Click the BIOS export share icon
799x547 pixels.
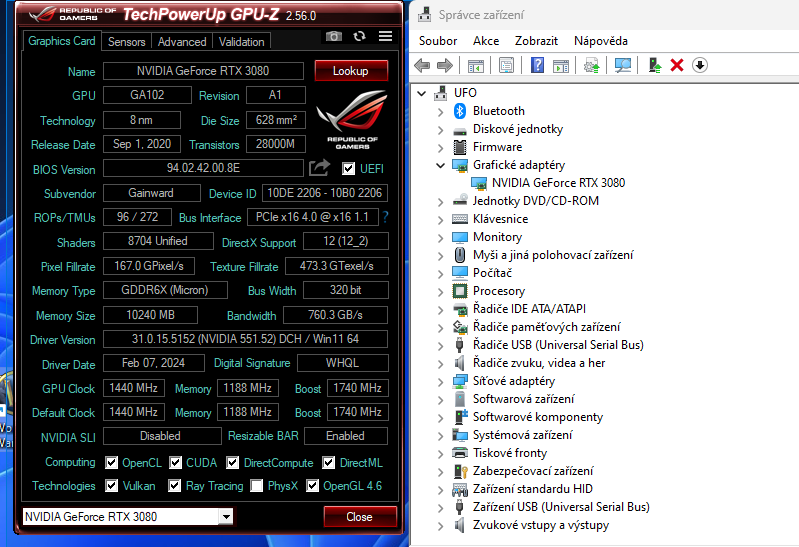[319, 168]
